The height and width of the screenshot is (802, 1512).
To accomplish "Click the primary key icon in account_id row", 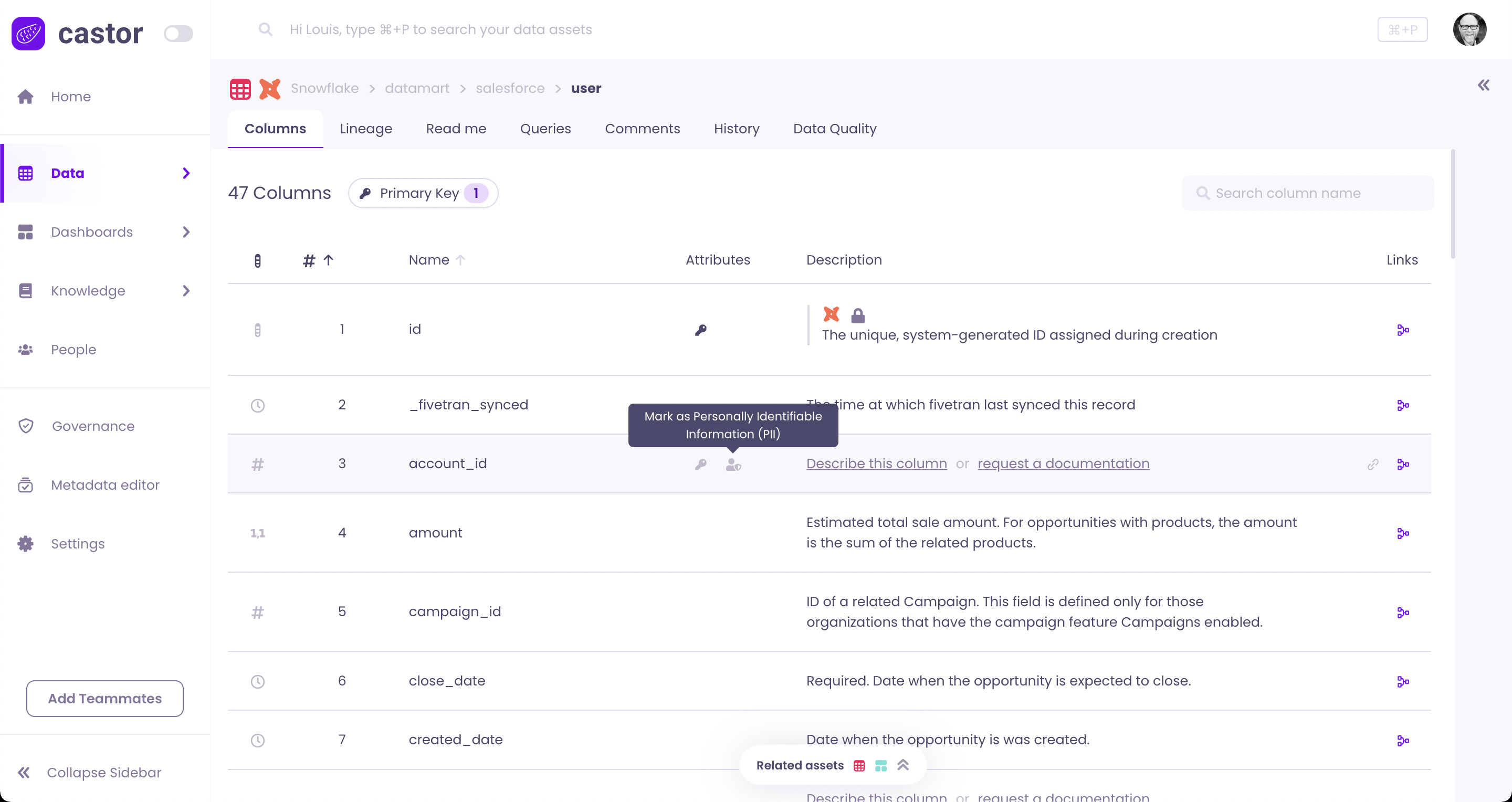I will [700, 465].
